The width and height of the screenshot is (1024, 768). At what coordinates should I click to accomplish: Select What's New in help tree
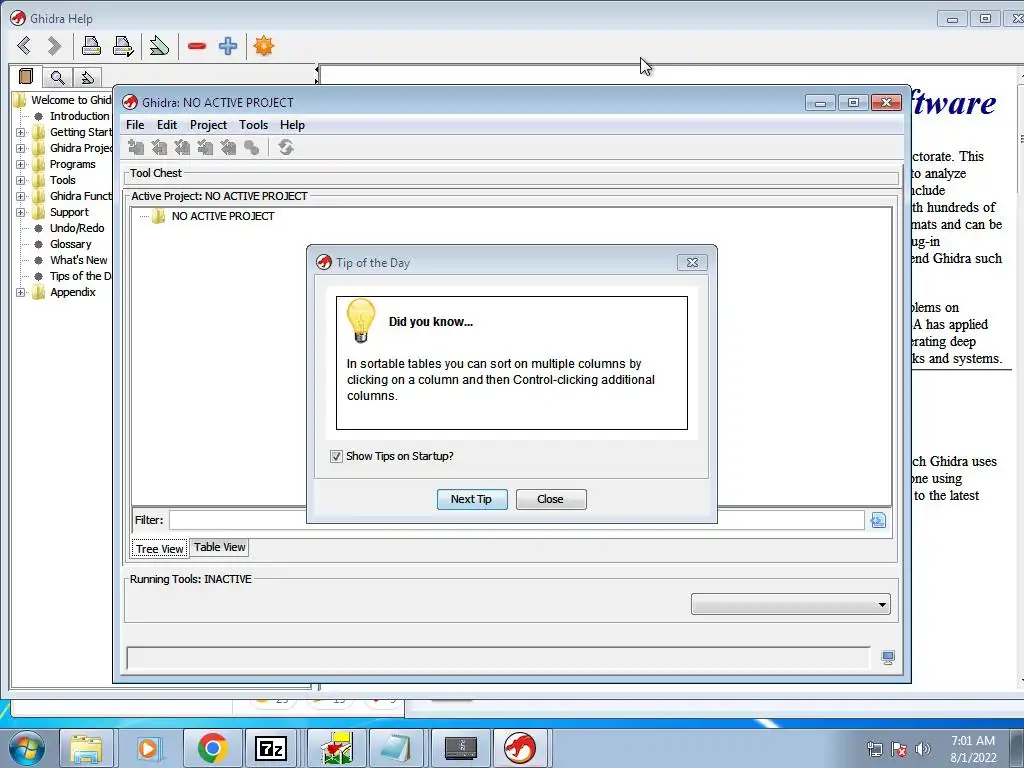[78, 260]
